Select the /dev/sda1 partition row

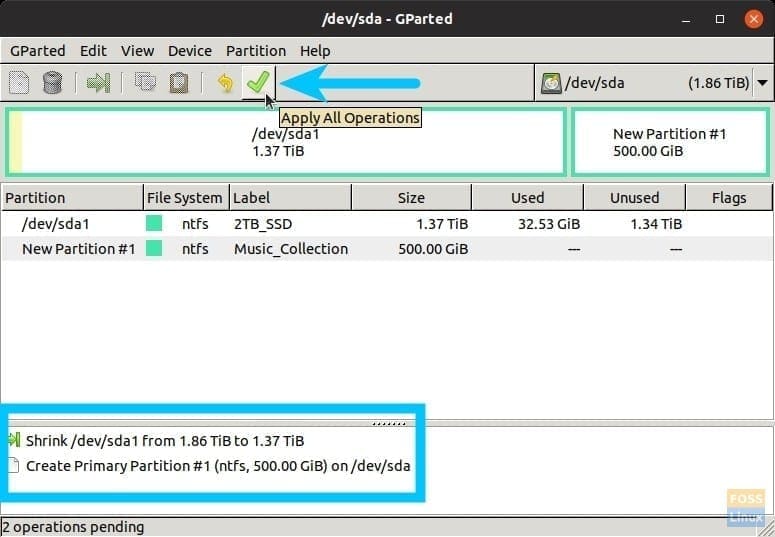click(300, 224)
